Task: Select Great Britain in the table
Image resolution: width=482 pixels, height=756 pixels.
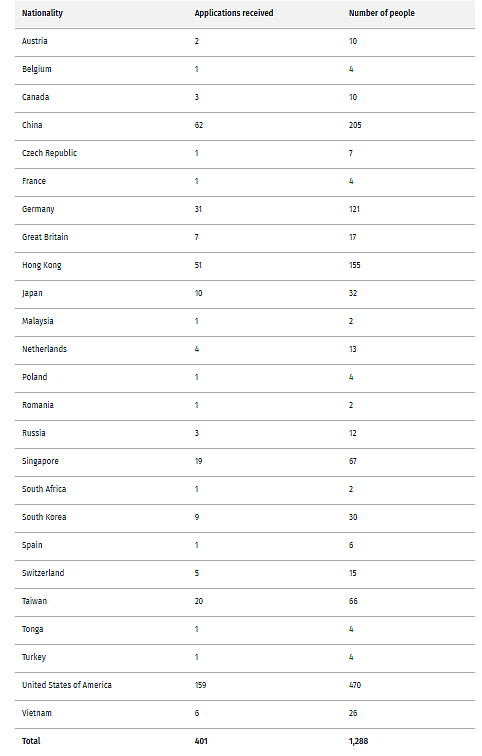Action: coord(45,237)
